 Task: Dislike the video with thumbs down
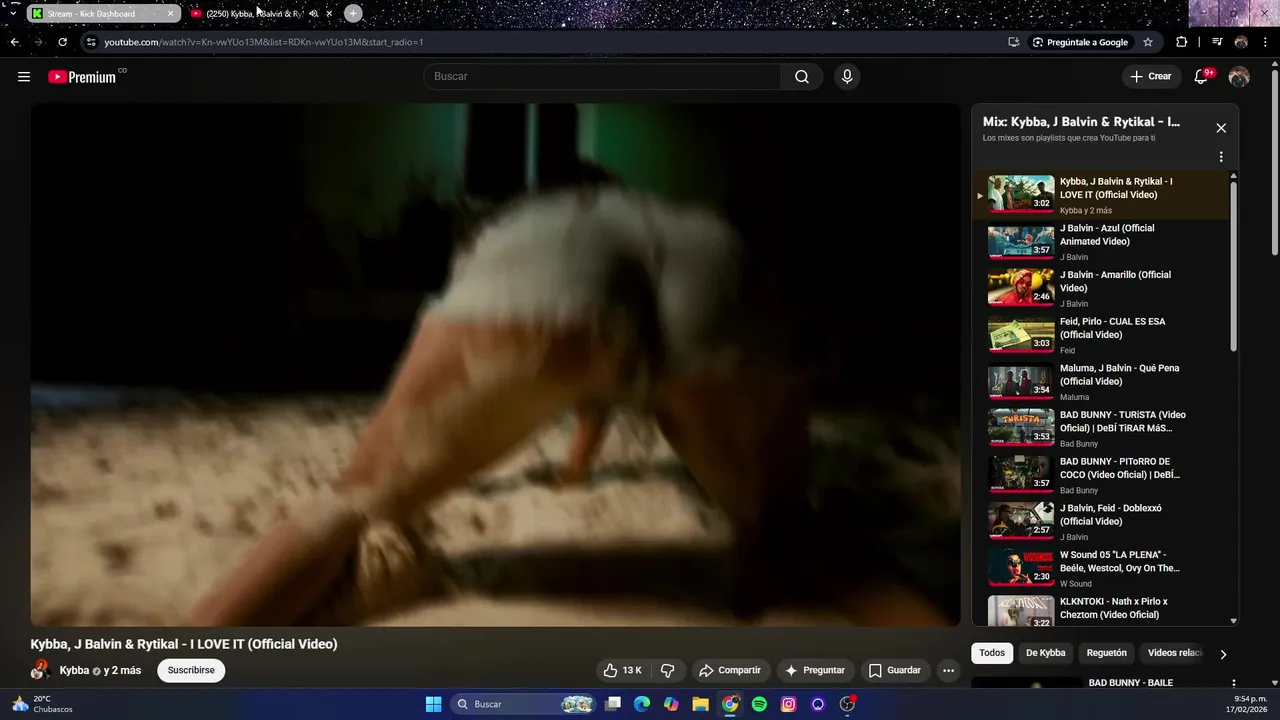pos(668,670)
